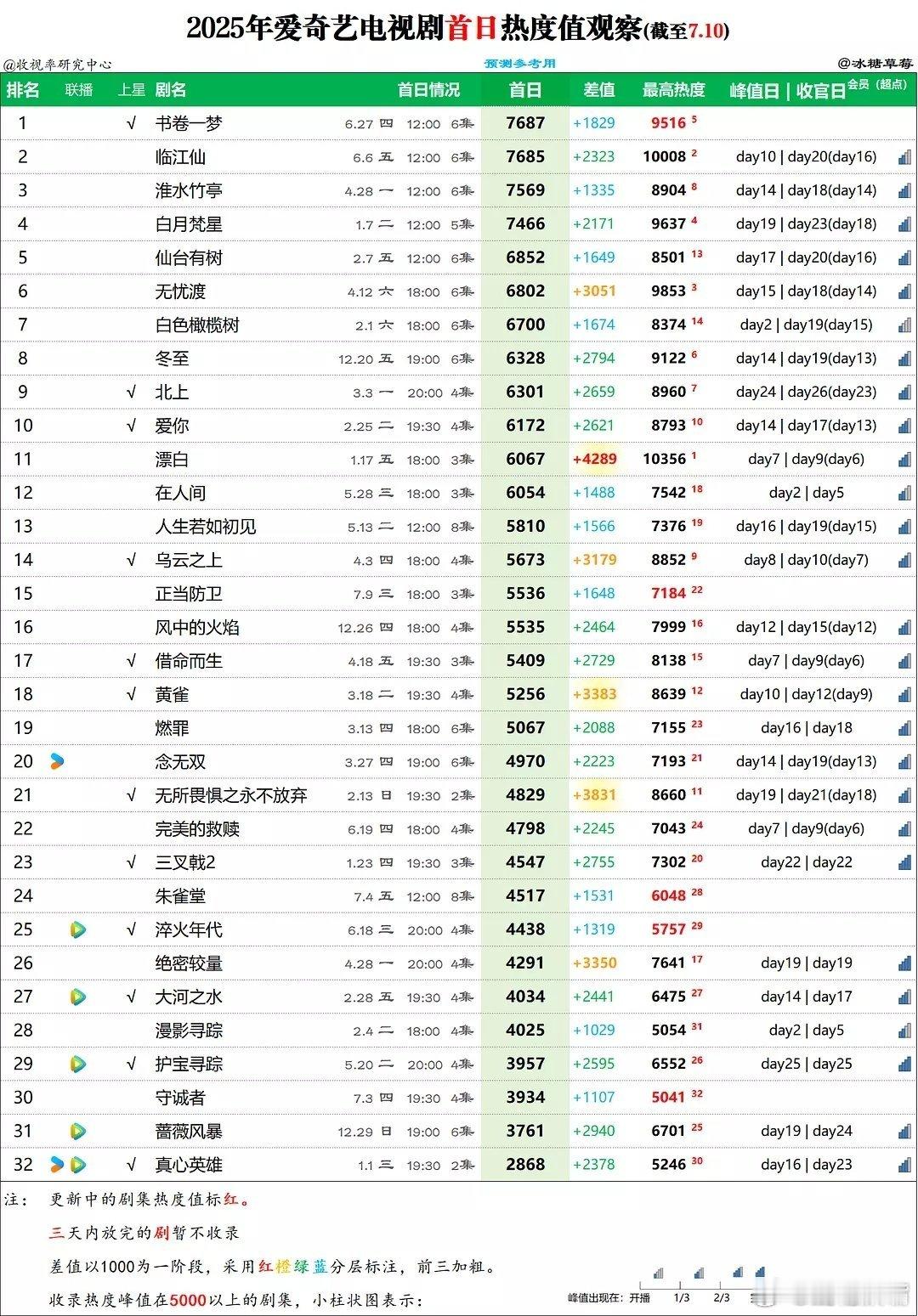918x1316 pixels.
Task: Click the Youku logo in 念无双 row
Action: 57,761
